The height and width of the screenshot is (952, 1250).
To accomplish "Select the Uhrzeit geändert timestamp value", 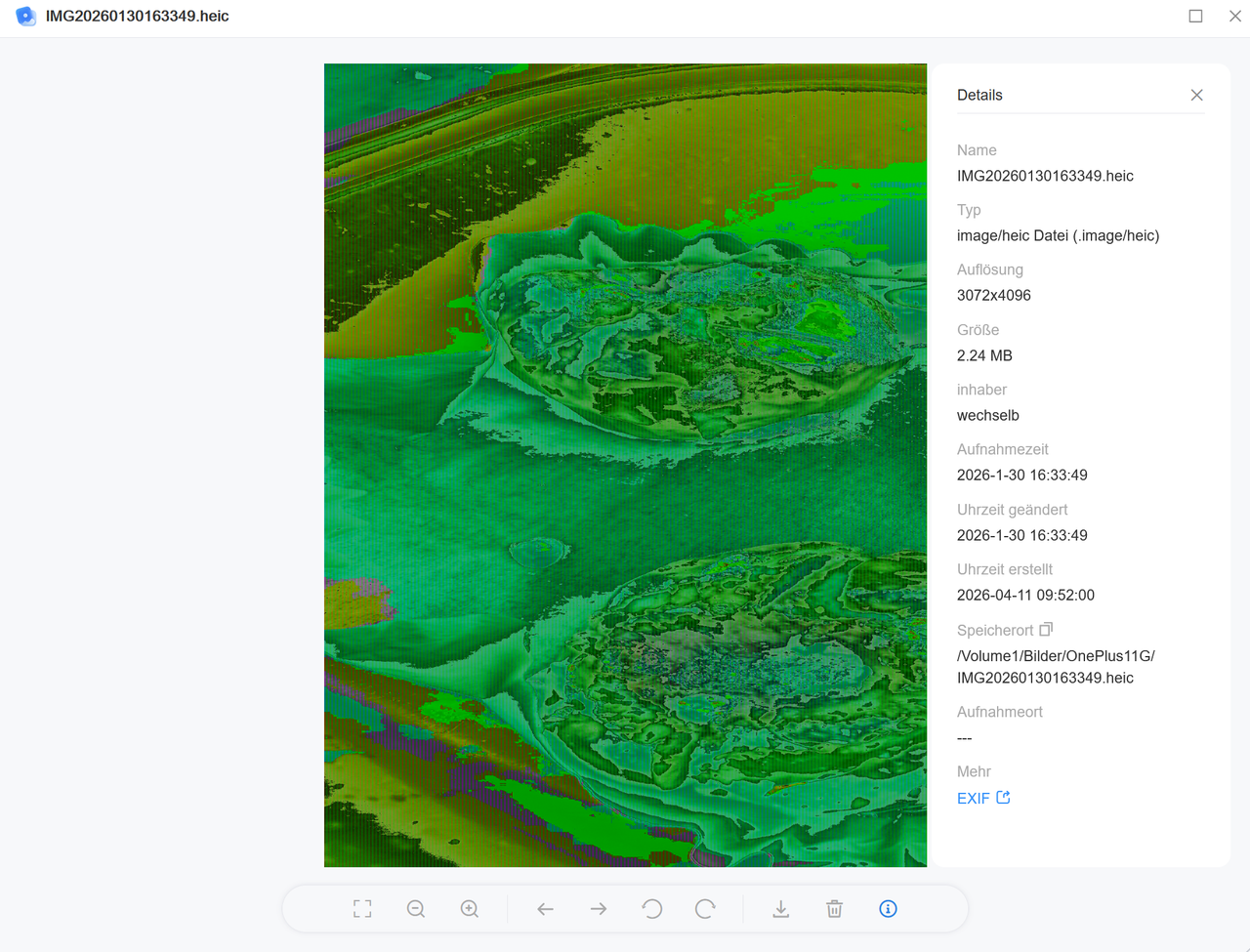I will pyautogui.click(x=1022, y=535).
